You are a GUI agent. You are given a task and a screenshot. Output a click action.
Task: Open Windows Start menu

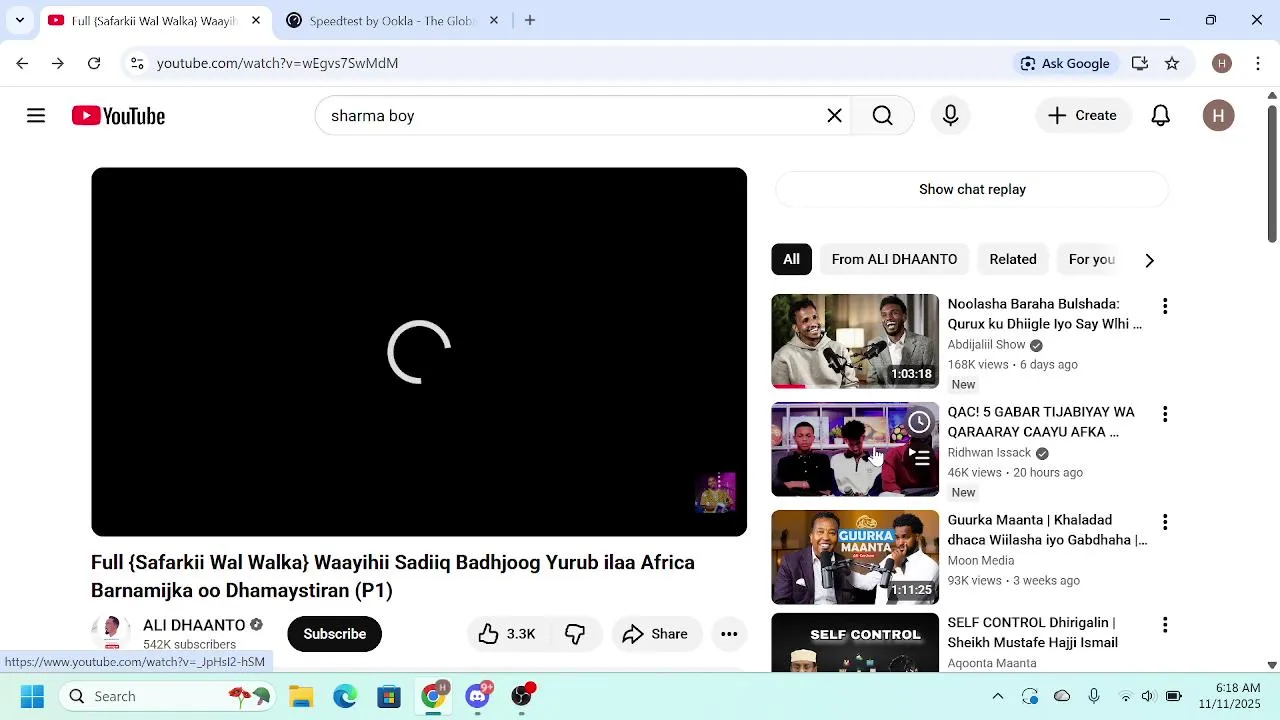tap(32, 696)
